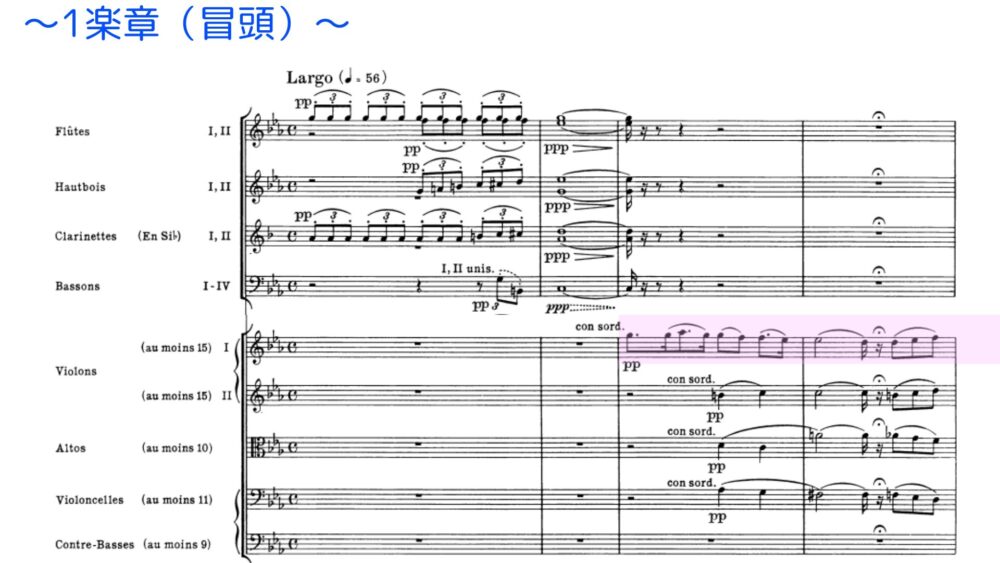The image size is (1000, 563).
Task: Click the Clarinettes (En Sib) label
Action: point(118,236)
